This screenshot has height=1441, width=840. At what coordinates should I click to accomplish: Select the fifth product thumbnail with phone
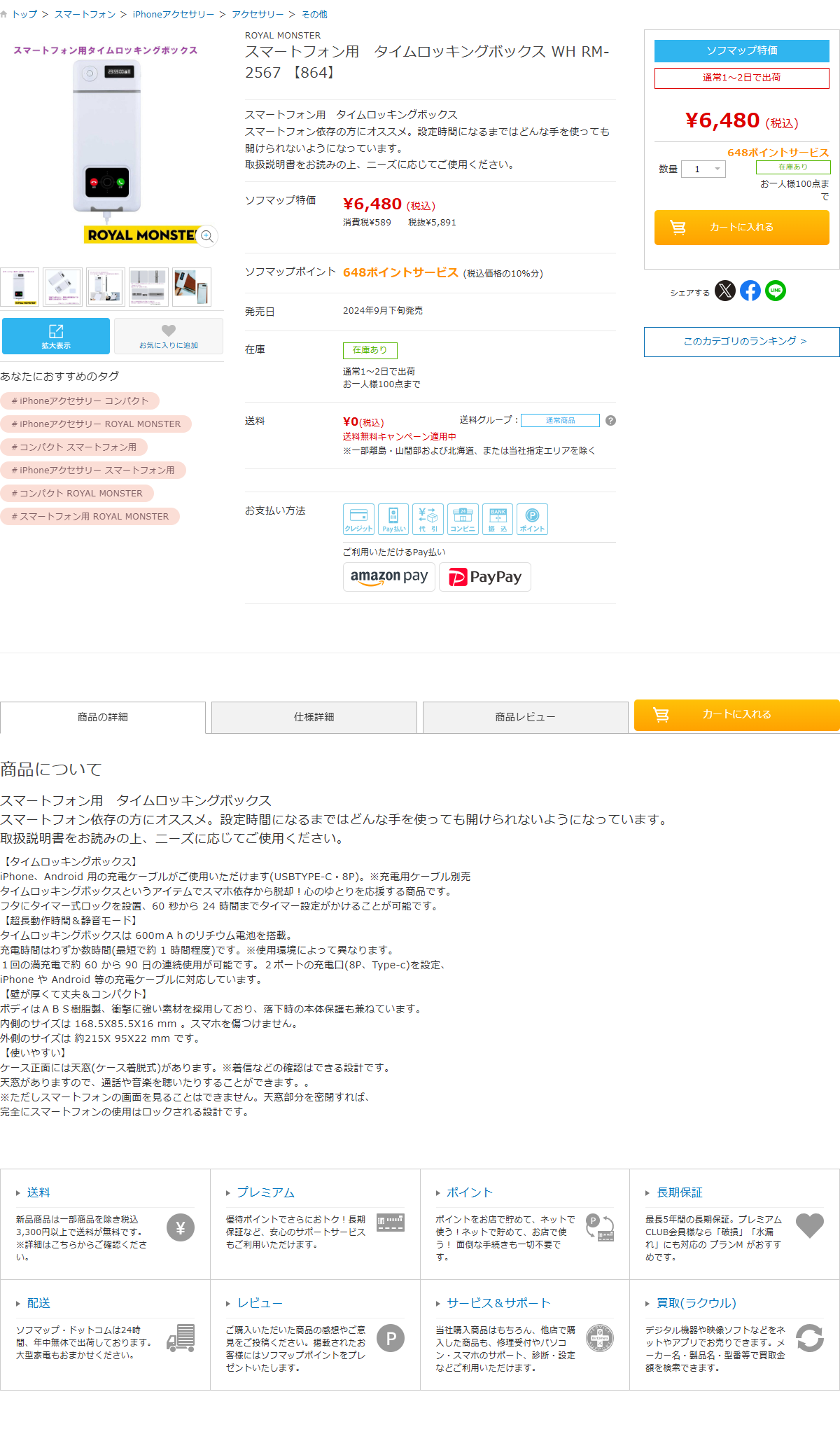click(x=192, y=287)
